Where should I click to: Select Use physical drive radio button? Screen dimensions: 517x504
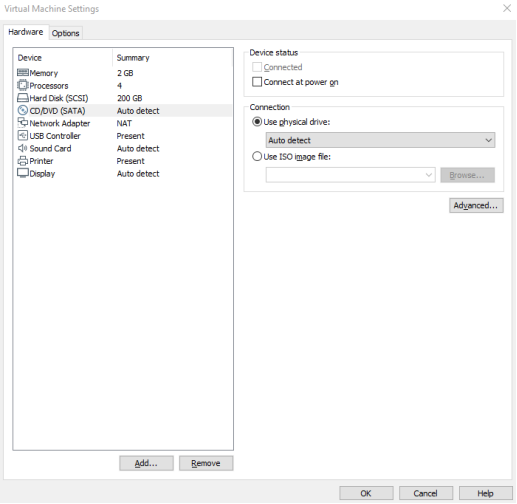point(257,122)
